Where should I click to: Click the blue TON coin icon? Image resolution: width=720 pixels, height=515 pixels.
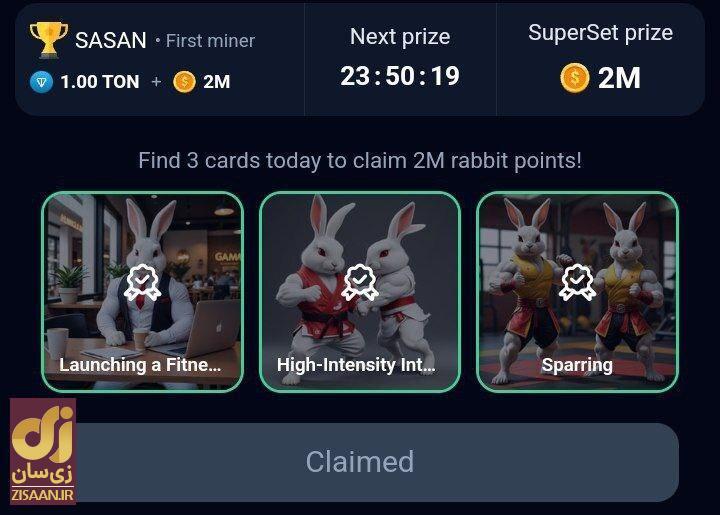click(41, 82)
